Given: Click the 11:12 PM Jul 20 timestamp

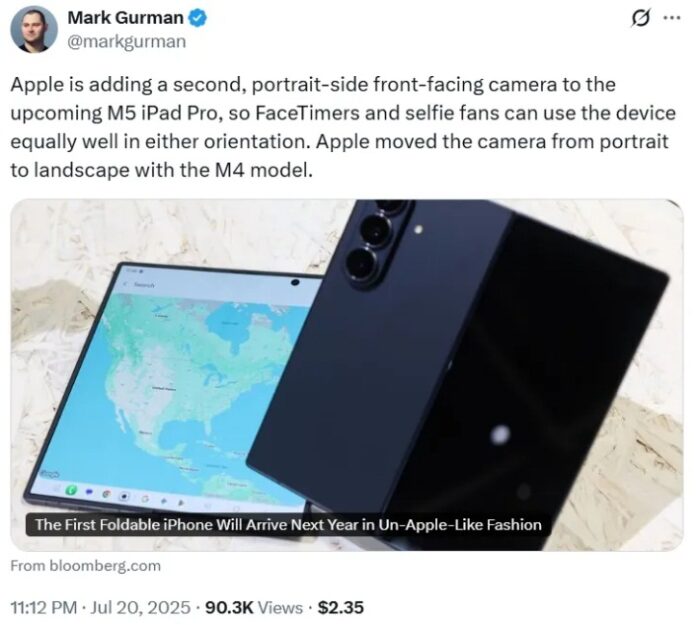Looking at the screenshot, I should pos(100,608).
